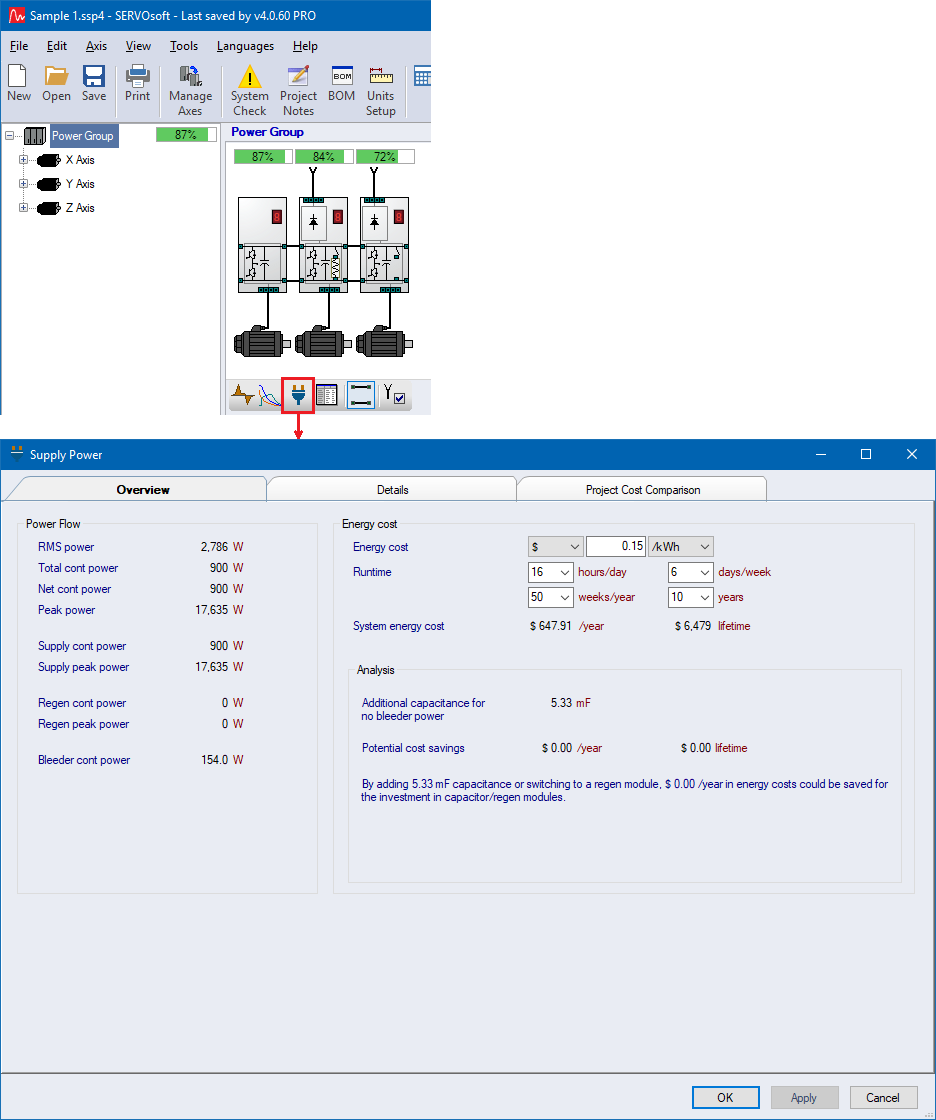Collapse the Power Group tree node
The image size is (936, 1120).
pos(10,136)
